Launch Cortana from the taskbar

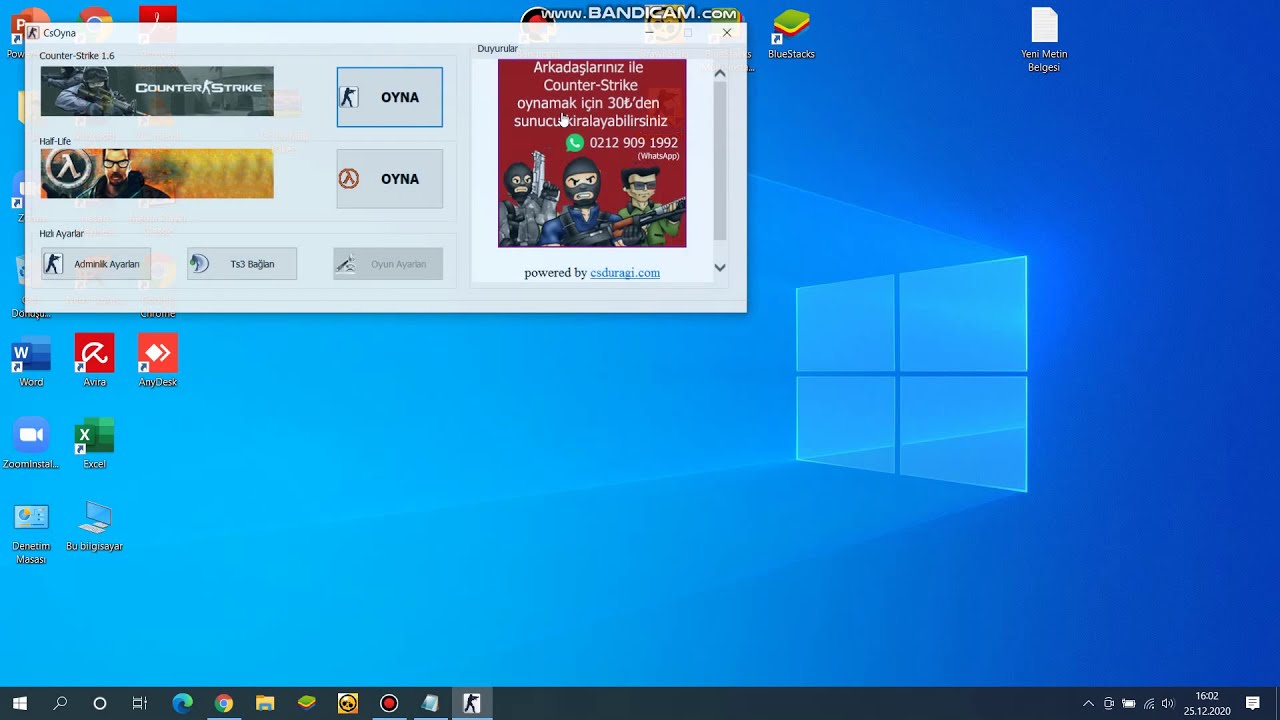coord(100,704)
